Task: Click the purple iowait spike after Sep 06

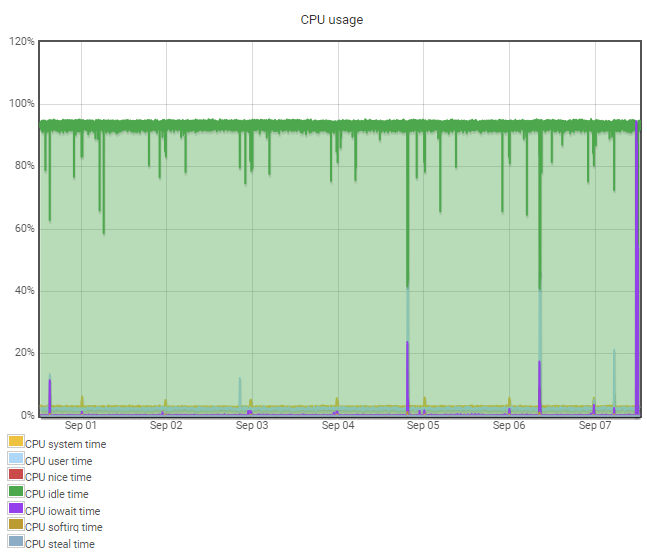Action: click(x=539, y=387)
